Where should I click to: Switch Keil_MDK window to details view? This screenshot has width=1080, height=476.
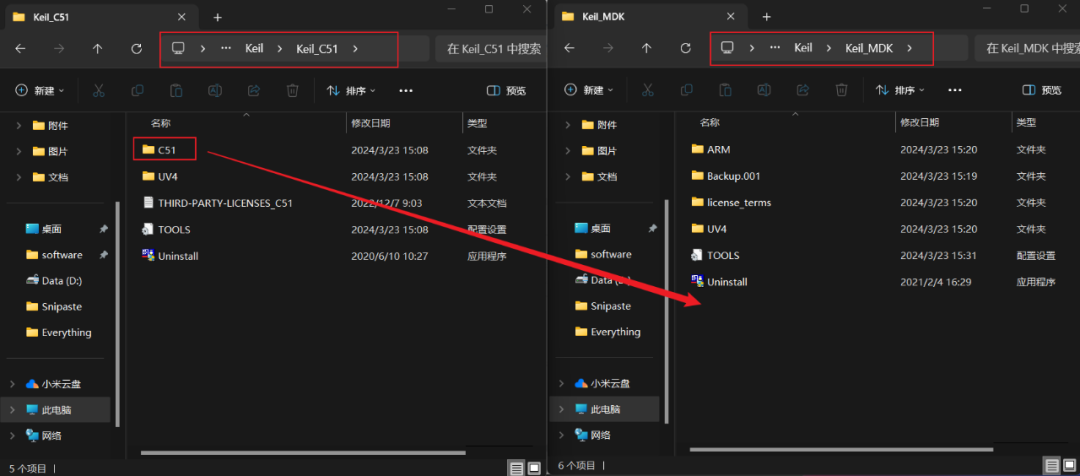click(1051, 466)
